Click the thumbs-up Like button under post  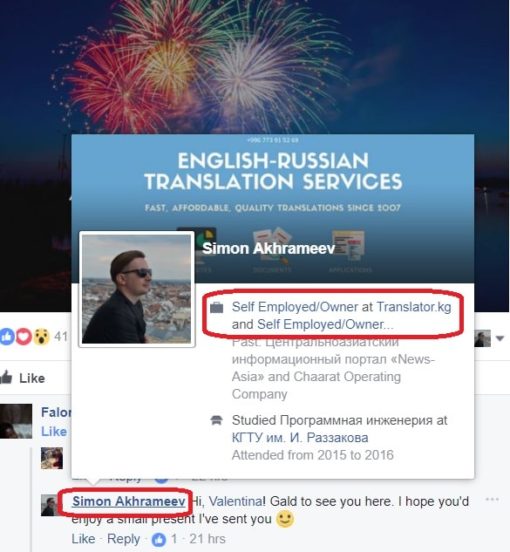pyautogui.click(x=23, y=378)
